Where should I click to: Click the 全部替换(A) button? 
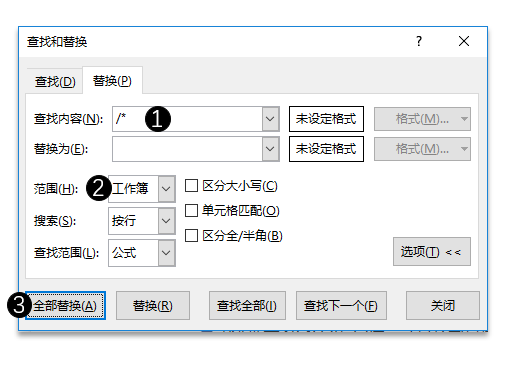(x=66, y=306)
